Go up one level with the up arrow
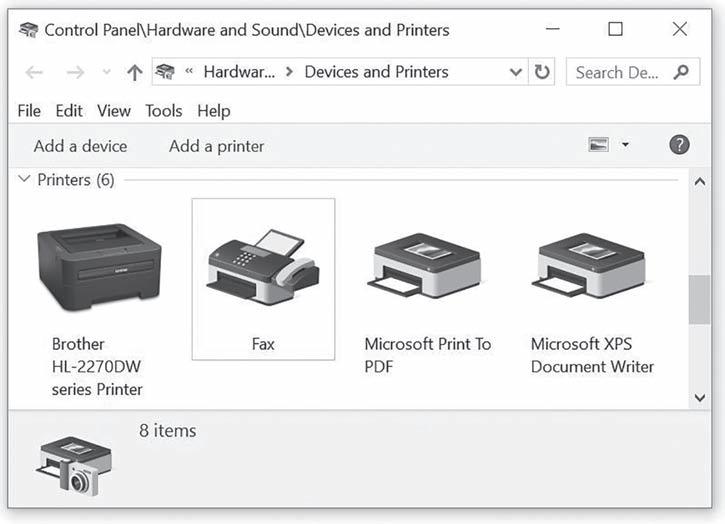Image resolution: width=725 pixels, height=524 pixels. [135, 72]
